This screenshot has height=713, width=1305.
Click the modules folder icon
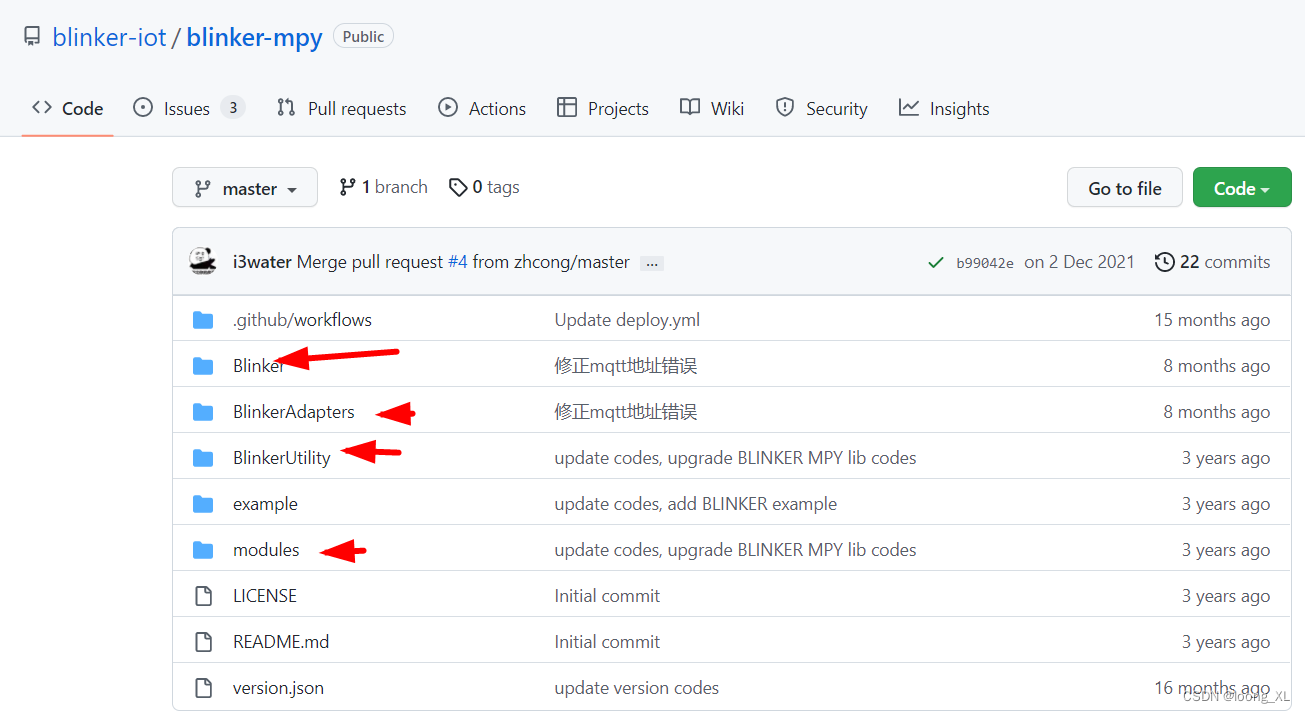click(x=203, y=550)
